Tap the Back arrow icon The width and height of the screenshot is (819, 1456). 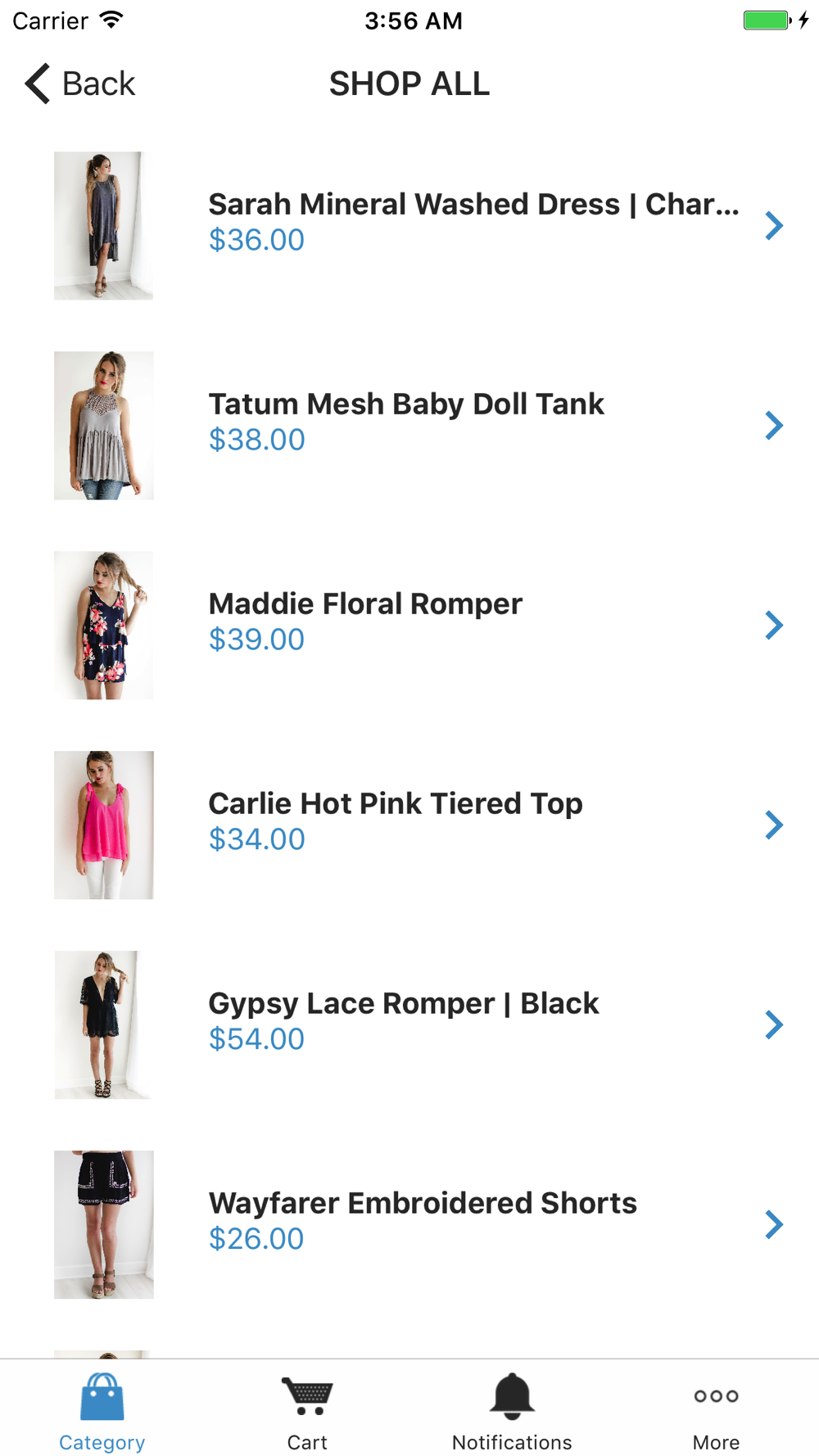click(x=38, y=84)
